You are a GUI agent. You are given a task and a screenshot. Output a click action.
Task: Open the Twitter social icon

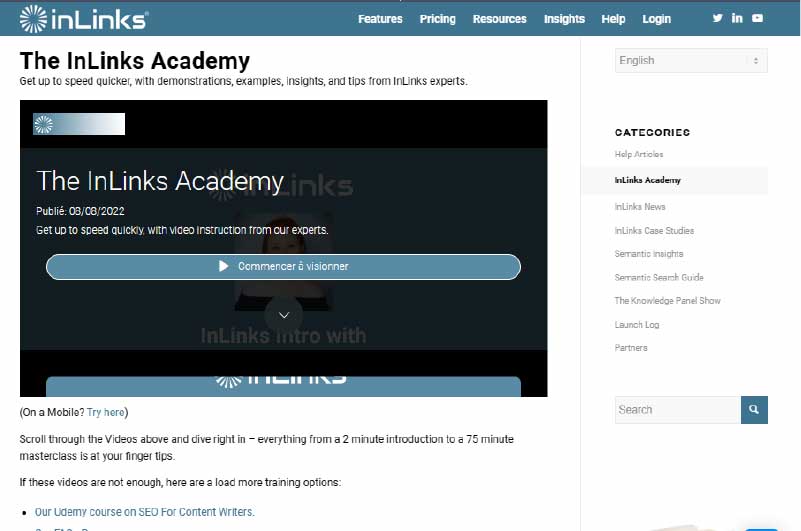(x=717, y=18)
